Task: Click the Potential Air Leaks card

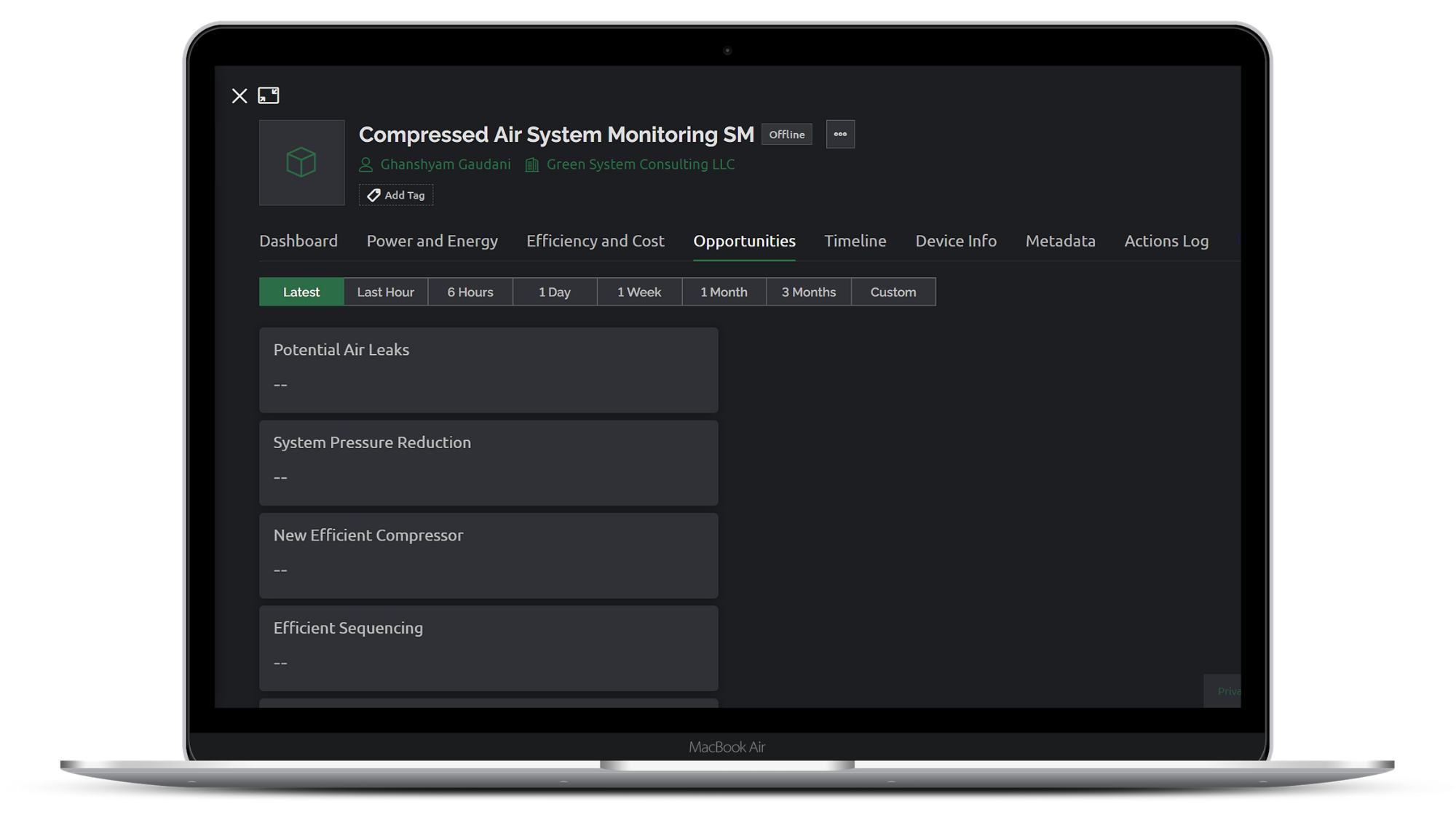Action: tap(488, 370)
